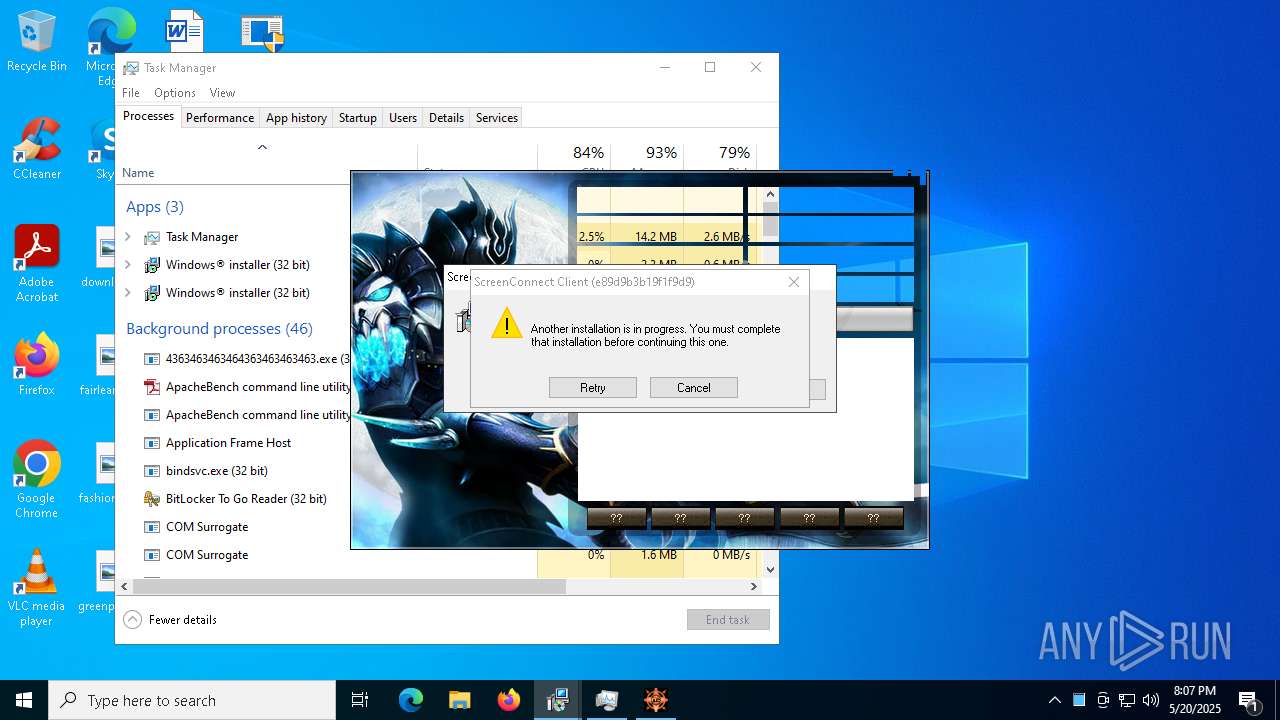Open the Adobe Acrobat desktop shortcut
The image size is (1280, 720).
click(x=36, y=264)
